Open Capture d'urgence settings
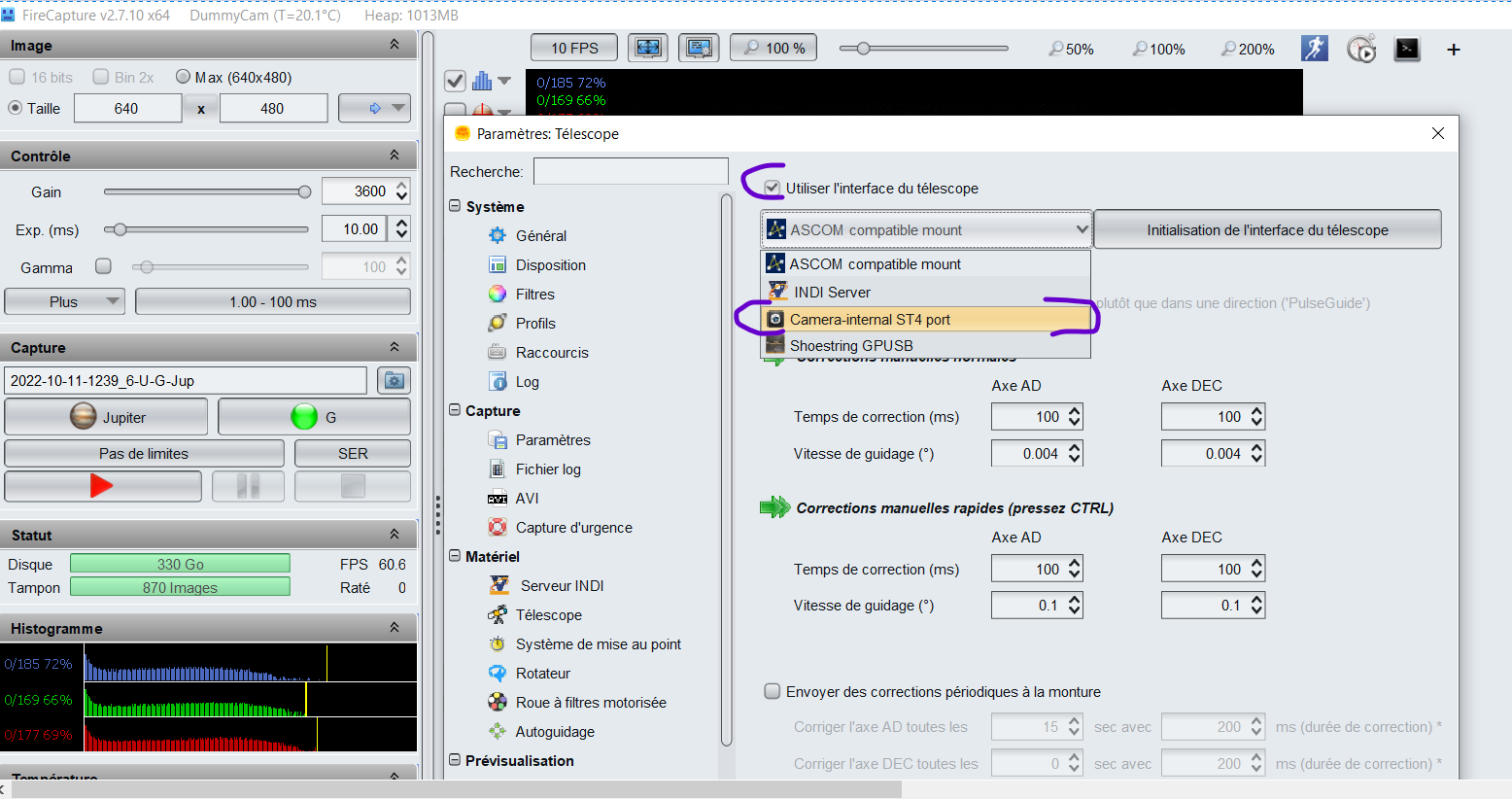1512x799 pixels. pyautogui.click(x=573, y=527)
